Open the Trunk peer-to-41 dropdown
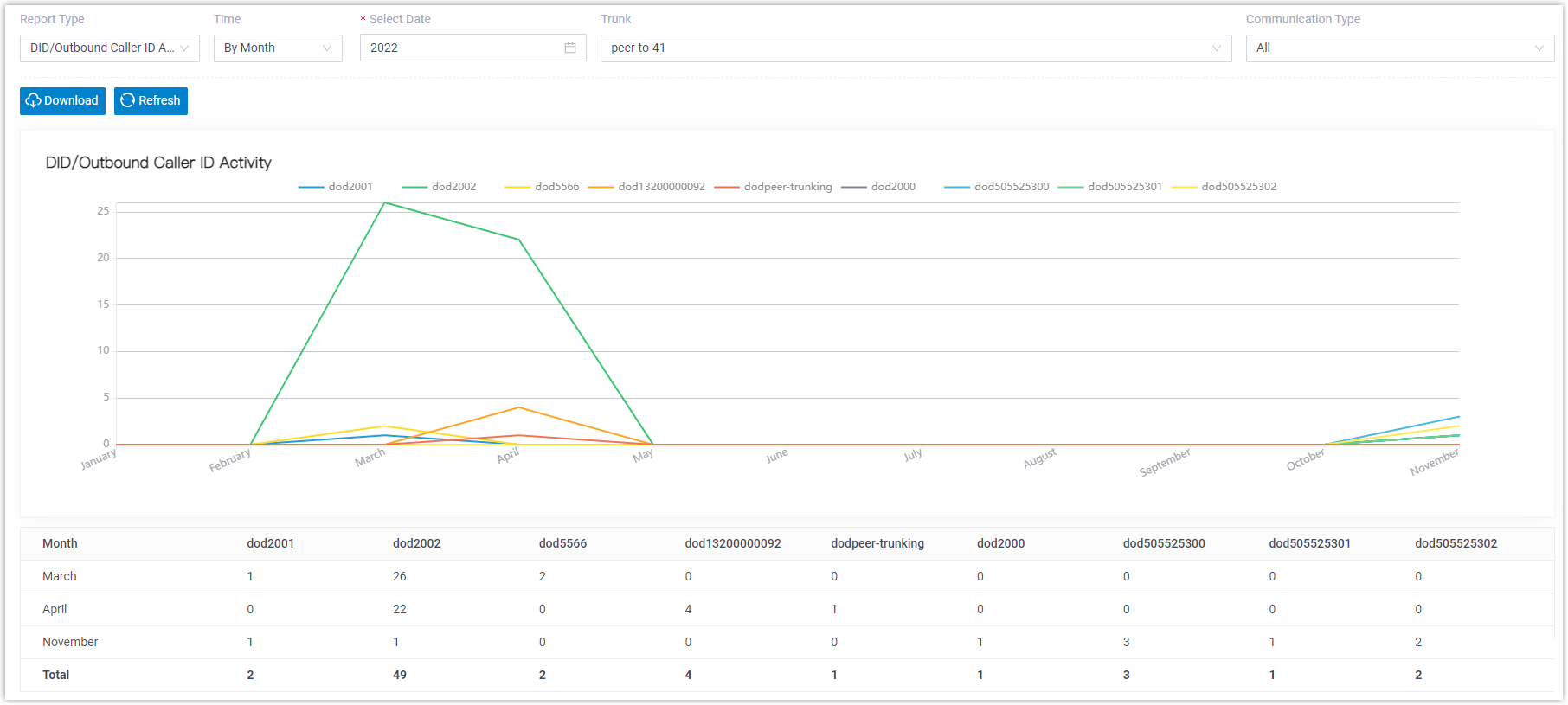Screen dimensions: 1568x705 tap(915, 48)
